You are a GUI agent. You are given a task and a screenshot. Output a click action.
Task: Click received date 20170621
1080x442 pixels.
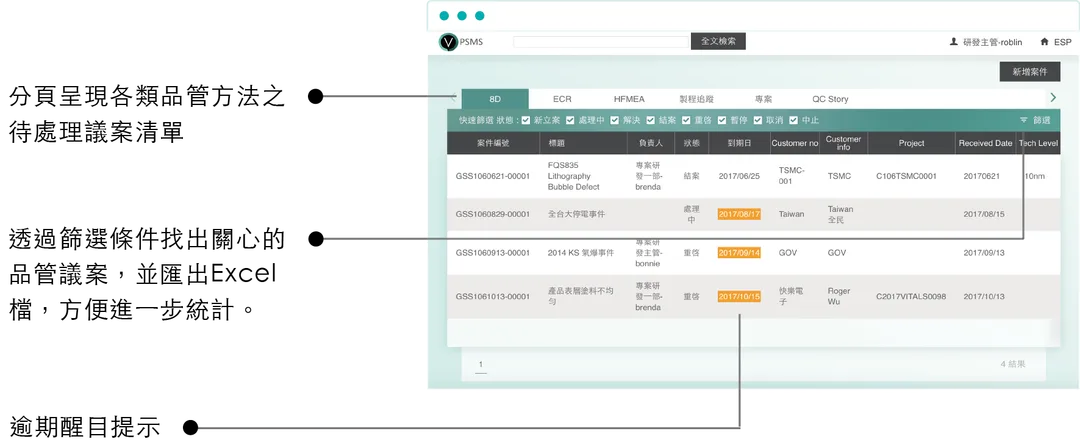coord(982,176)
